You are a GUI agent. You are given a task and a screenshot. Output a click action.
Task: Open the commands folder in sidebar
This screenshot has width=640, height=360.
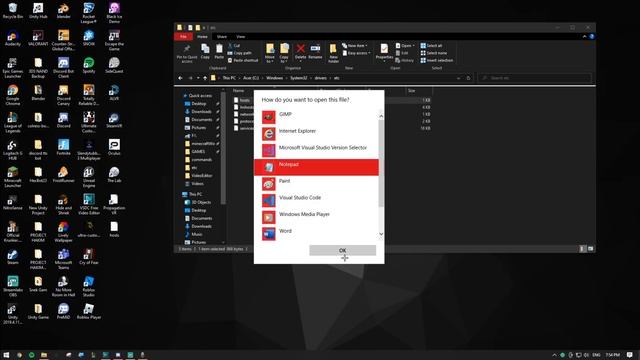(x=201, y=160)
